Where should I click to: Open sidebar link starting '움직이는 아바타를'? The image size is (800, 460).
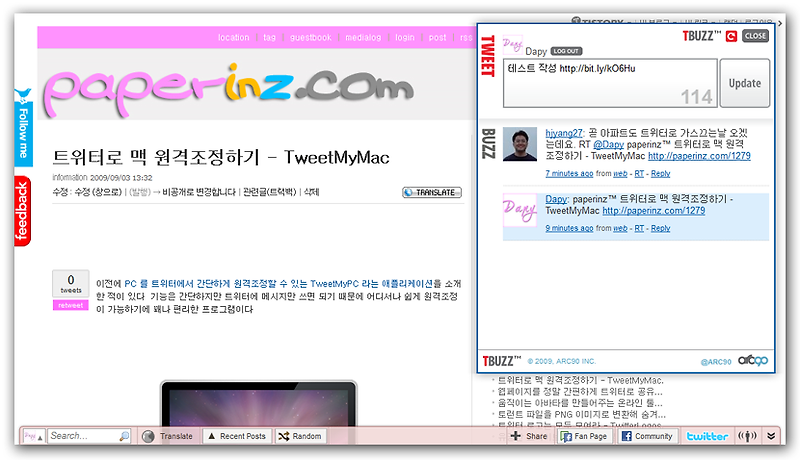580,403
